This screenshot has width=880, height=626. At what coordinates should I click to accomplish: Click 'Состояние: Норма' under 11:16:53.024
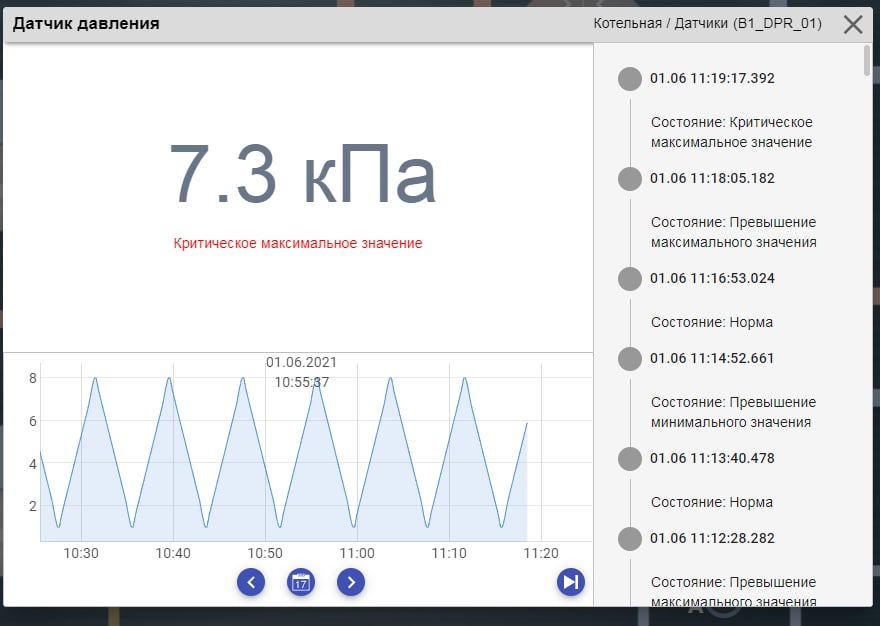pos(712,322)
